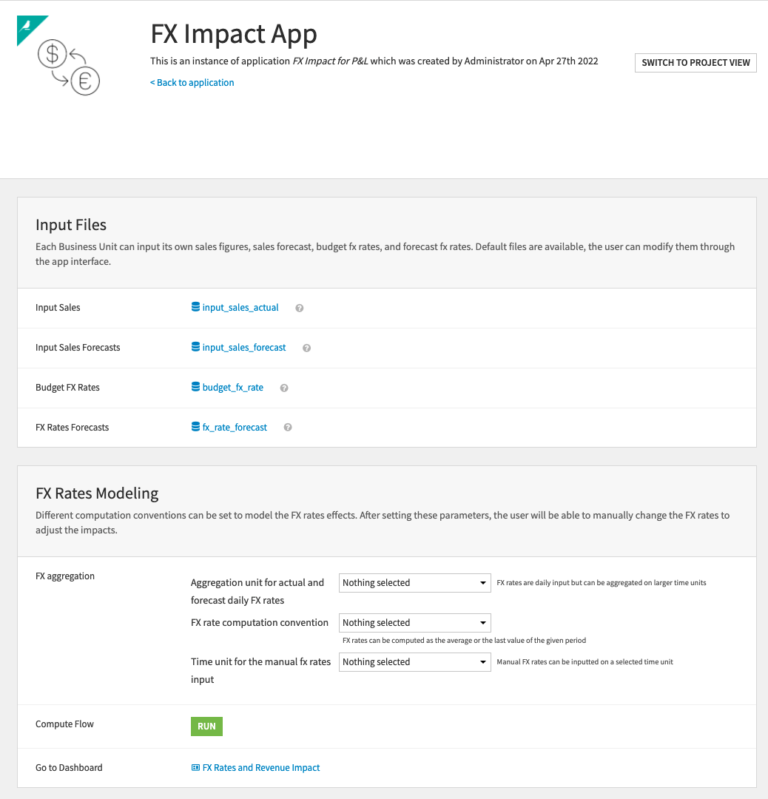The height and width of the screenshot is (799, 768).
Task: Open FX Rates and Revenue Impact dashboard
Action: 261,767
